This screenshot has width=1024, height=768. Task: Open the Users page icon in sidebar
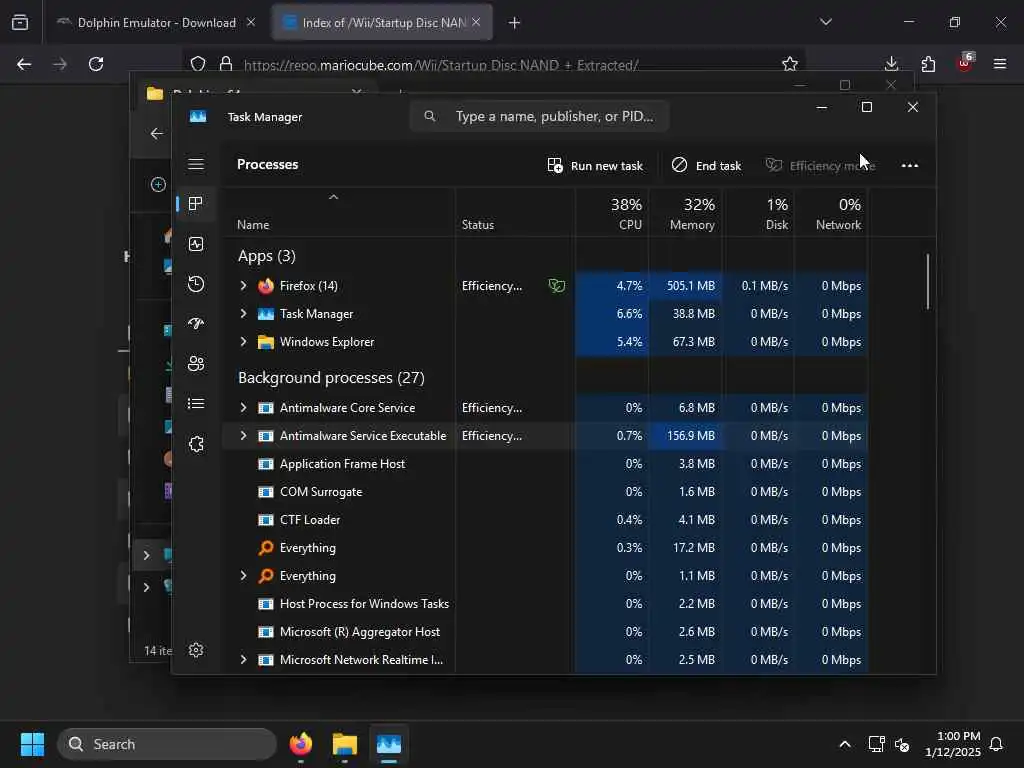coord(196,364)
